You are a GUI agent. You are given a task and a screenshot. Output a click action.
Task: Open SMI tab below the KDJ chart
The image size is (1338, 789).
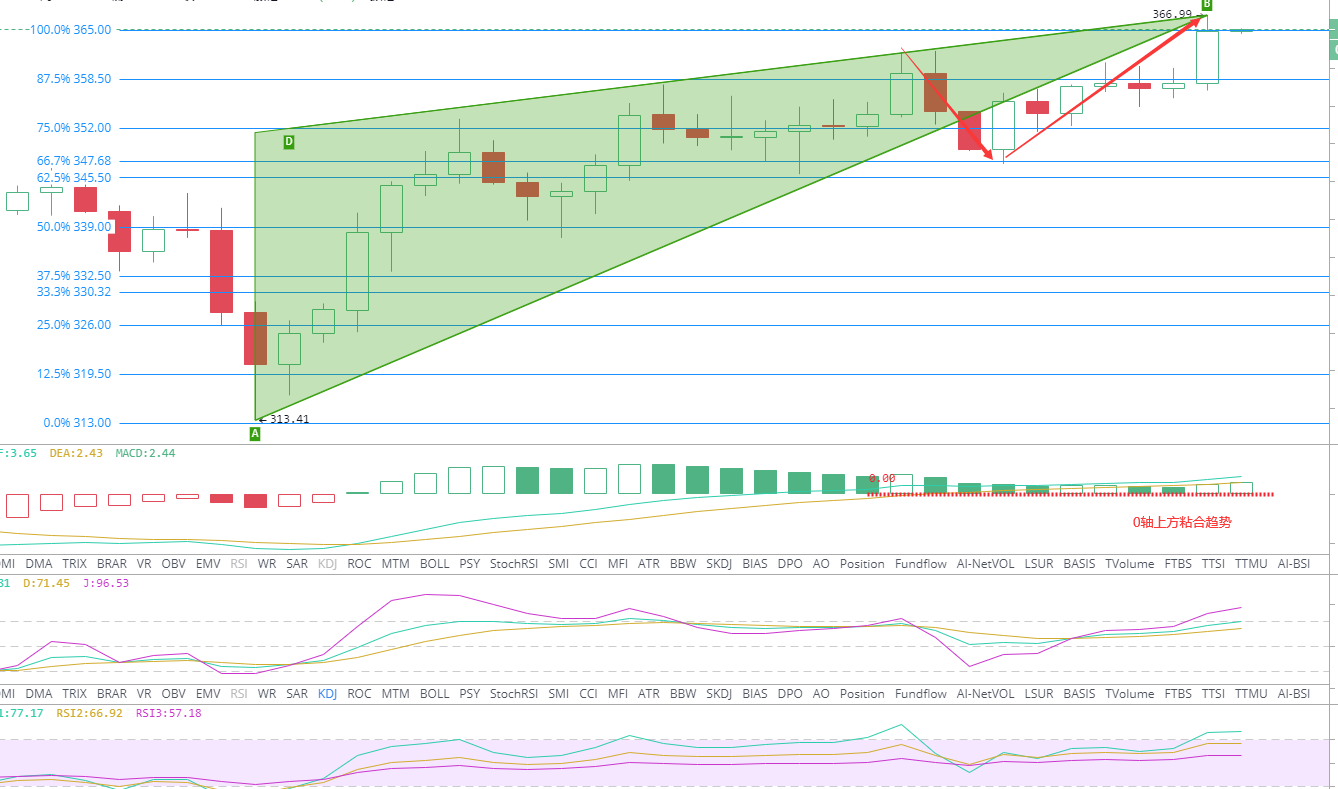pyautogui.click(x=558, y=694)
